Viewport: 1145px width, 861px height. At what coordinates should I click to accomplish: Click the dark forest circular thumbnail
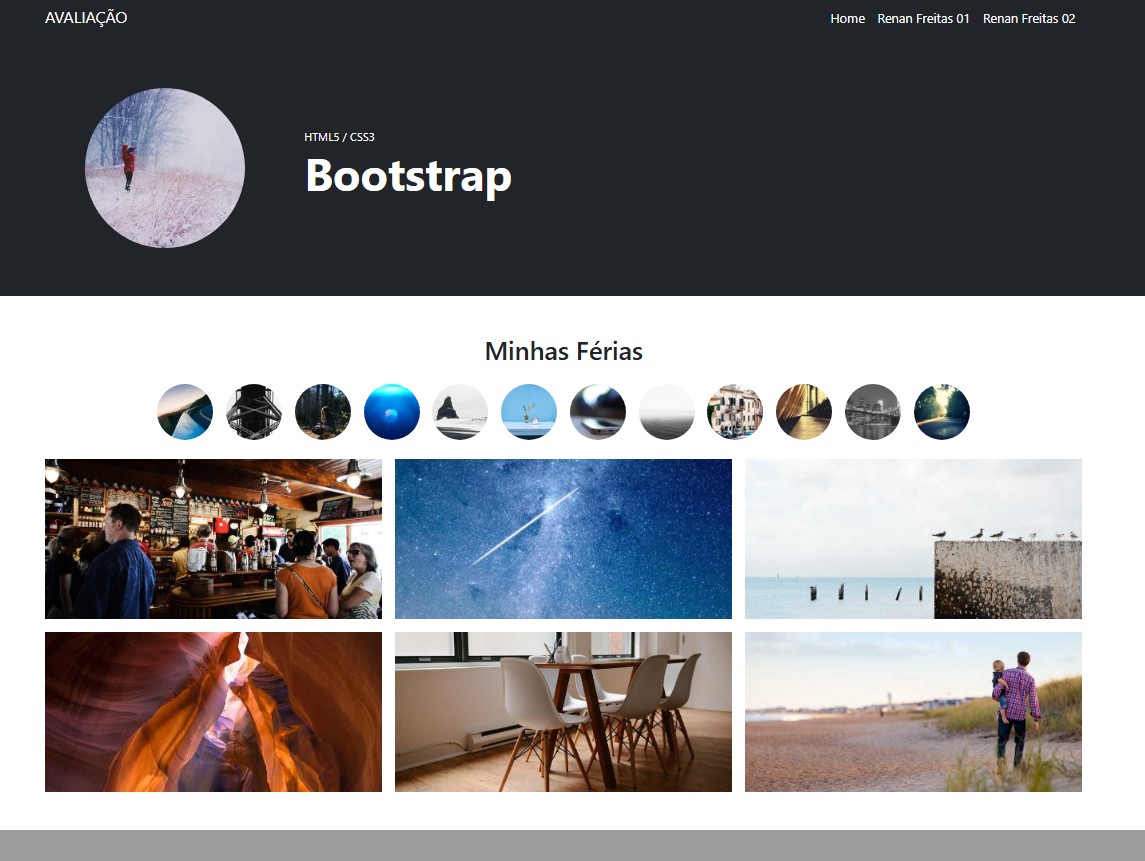click(x=322, y=411)
